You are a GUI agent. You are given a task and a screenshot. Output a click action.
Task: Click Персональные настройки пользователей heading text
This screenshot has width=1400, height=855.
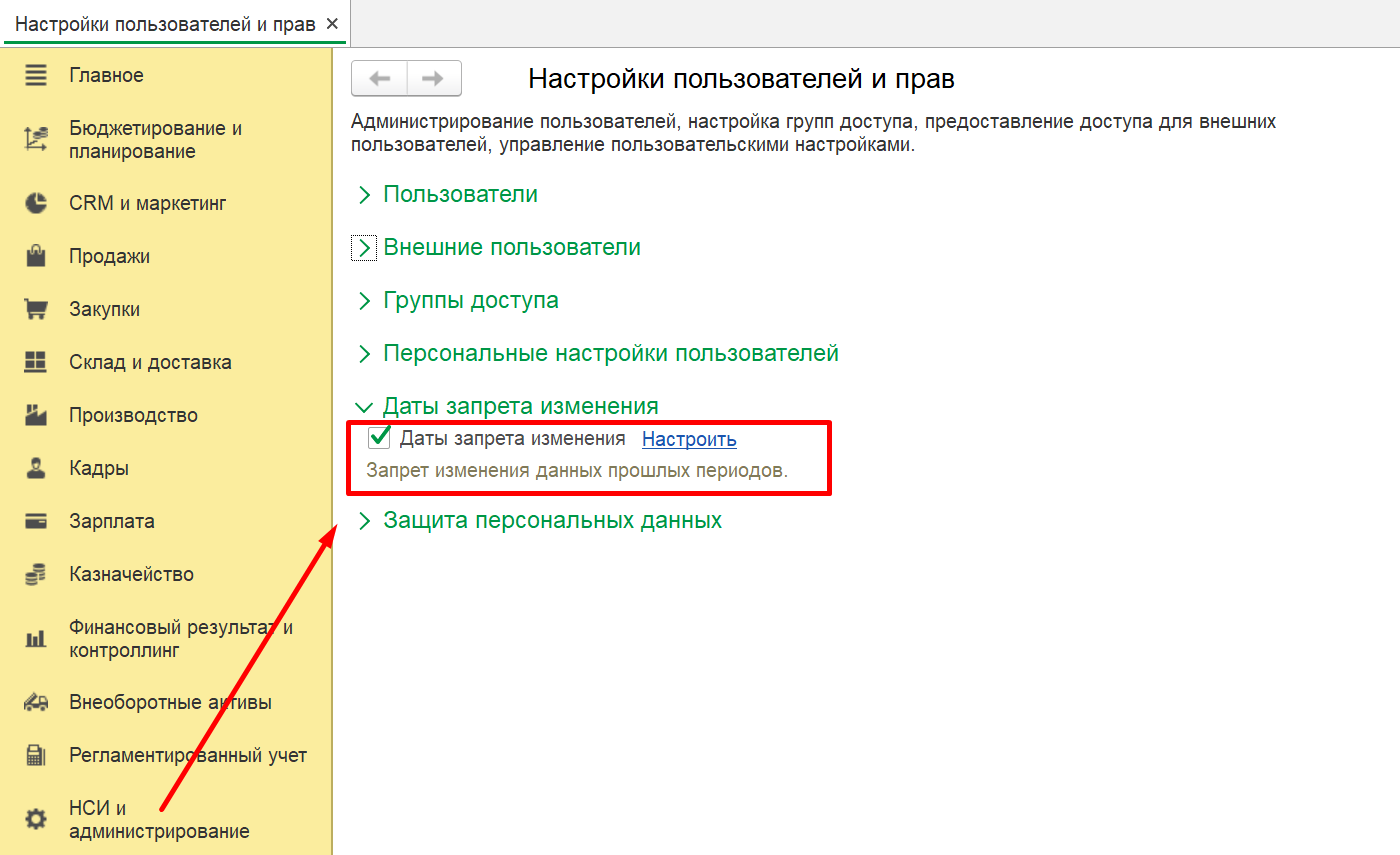611,353
